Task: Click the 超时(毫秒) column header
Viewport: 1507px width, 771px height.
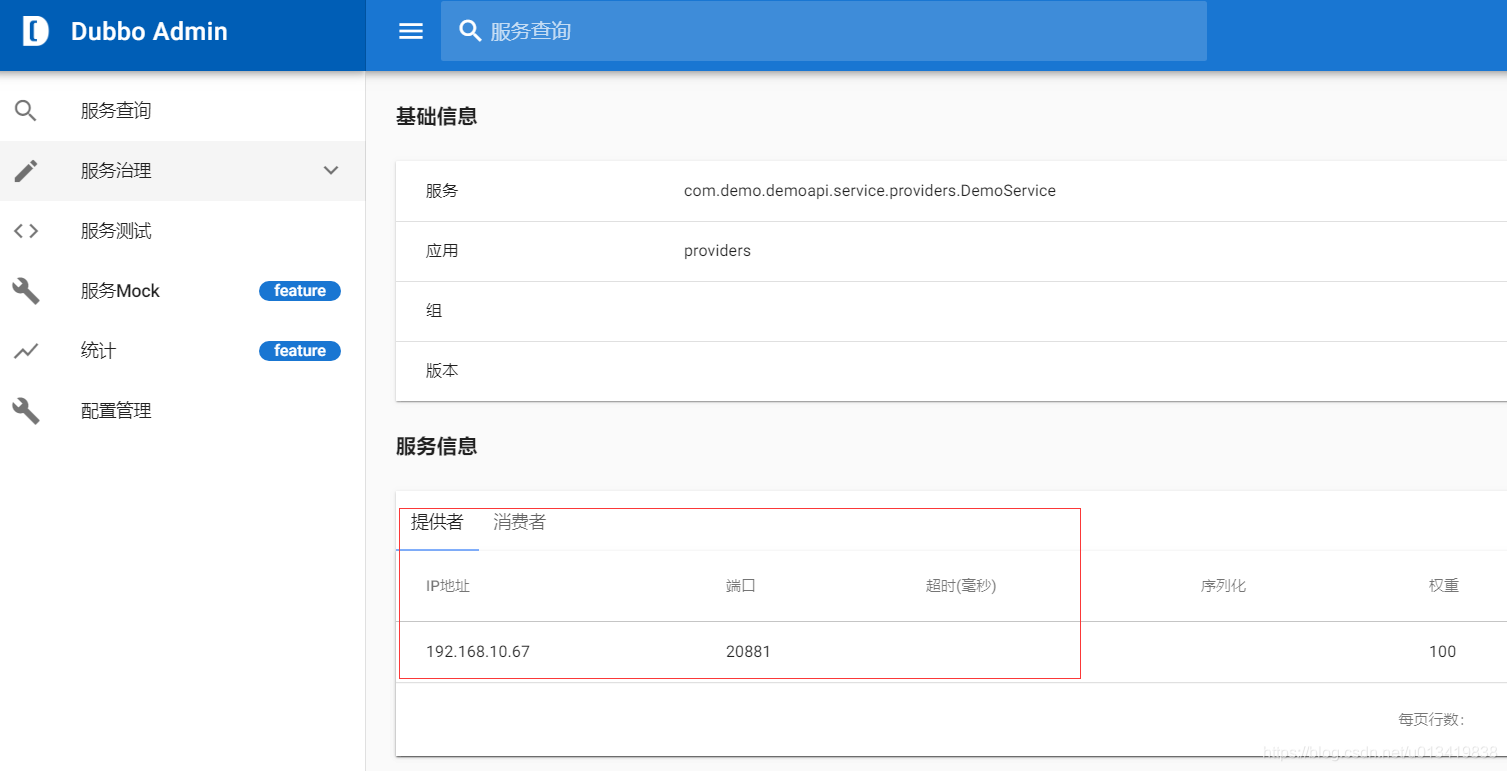Action: (961, 586)
